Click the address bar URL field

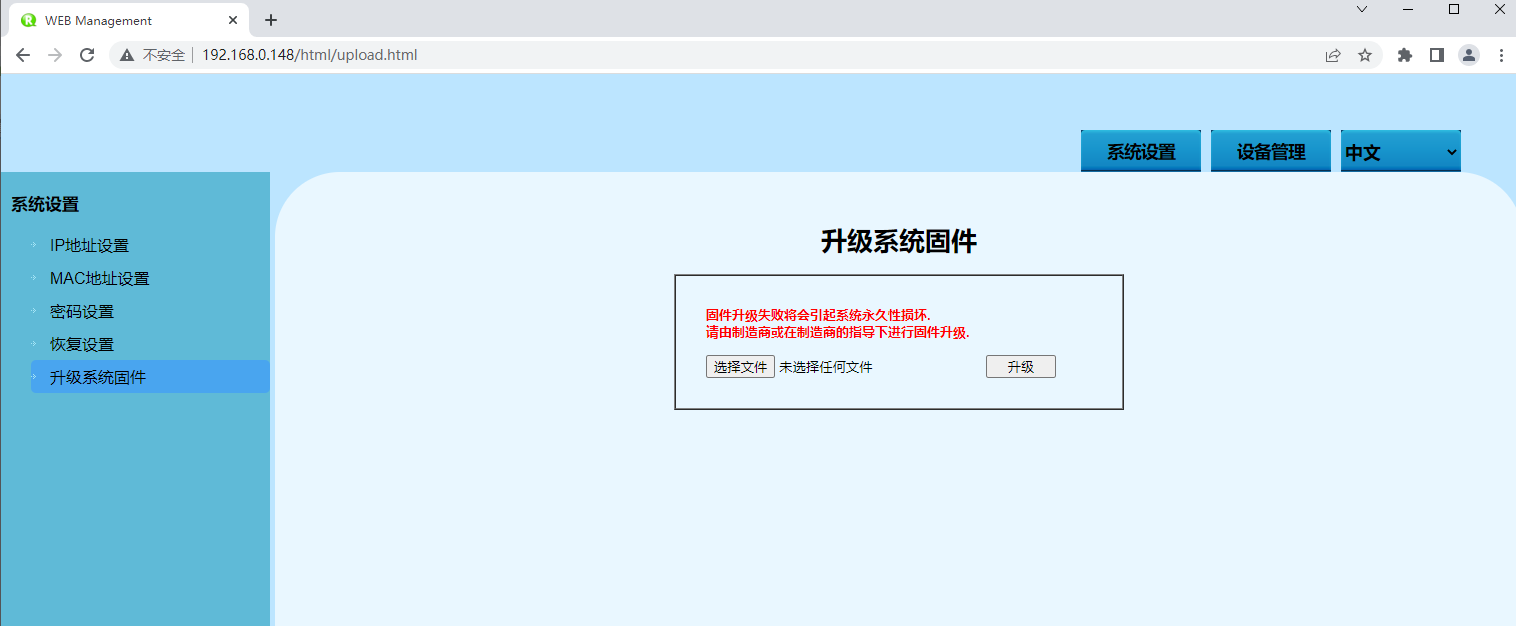tap(700, 55)
